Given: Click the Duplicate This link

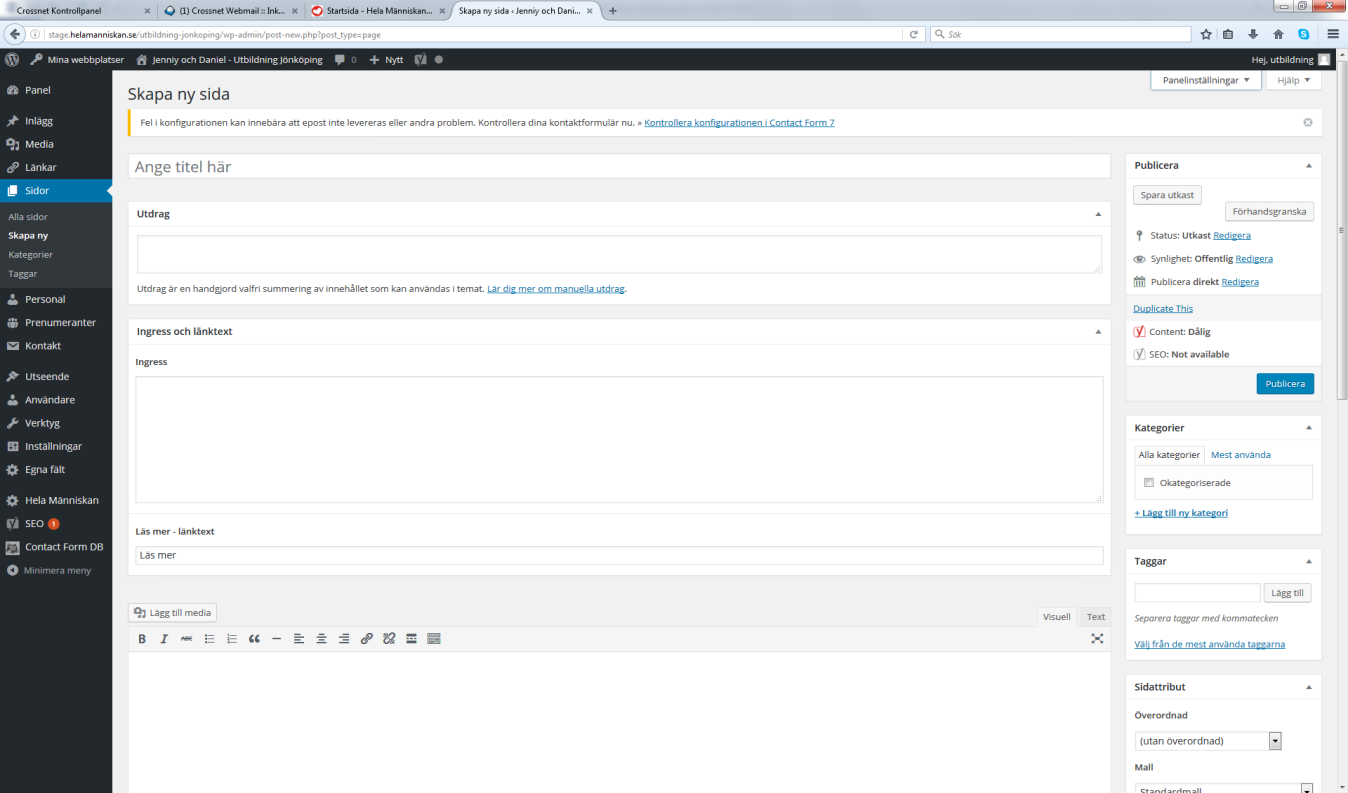Looking at the screenshot, I should 1163,309.
